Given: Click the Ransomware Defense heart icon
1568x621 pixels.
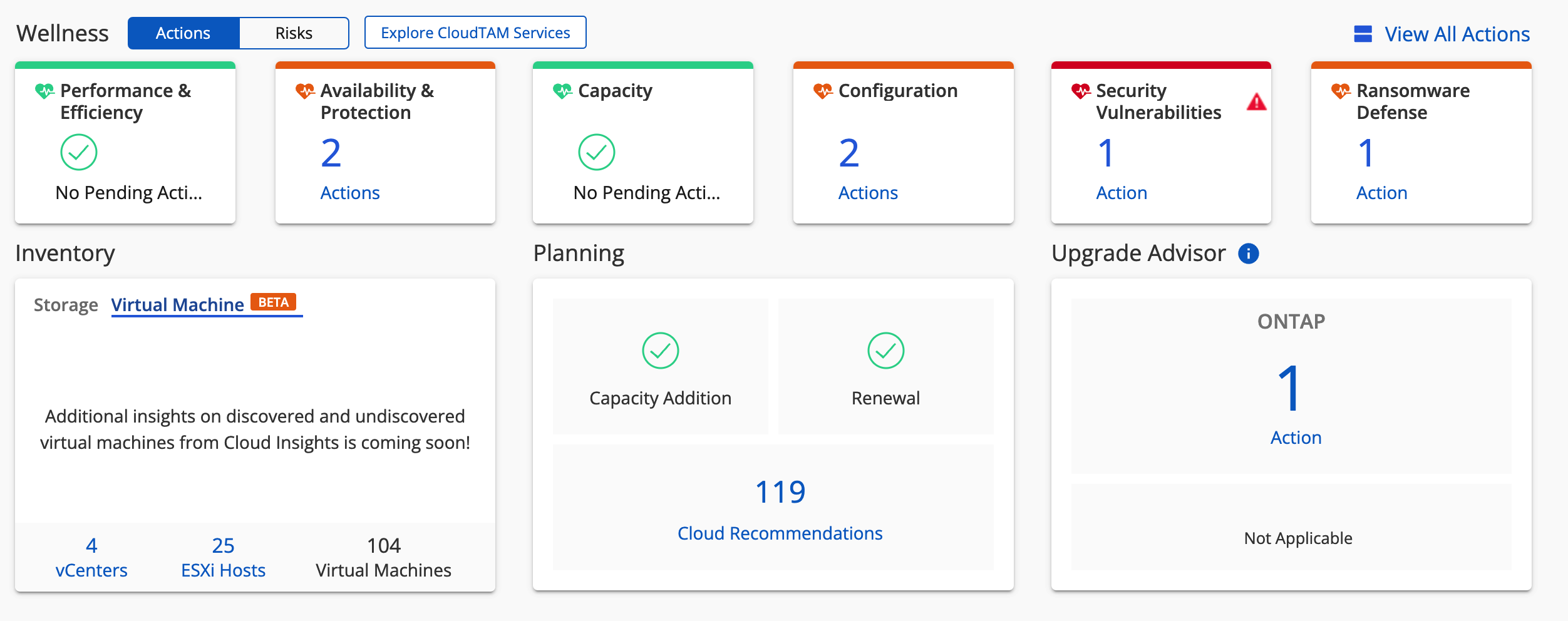Looking at the screenshot, I should 1341,91.
